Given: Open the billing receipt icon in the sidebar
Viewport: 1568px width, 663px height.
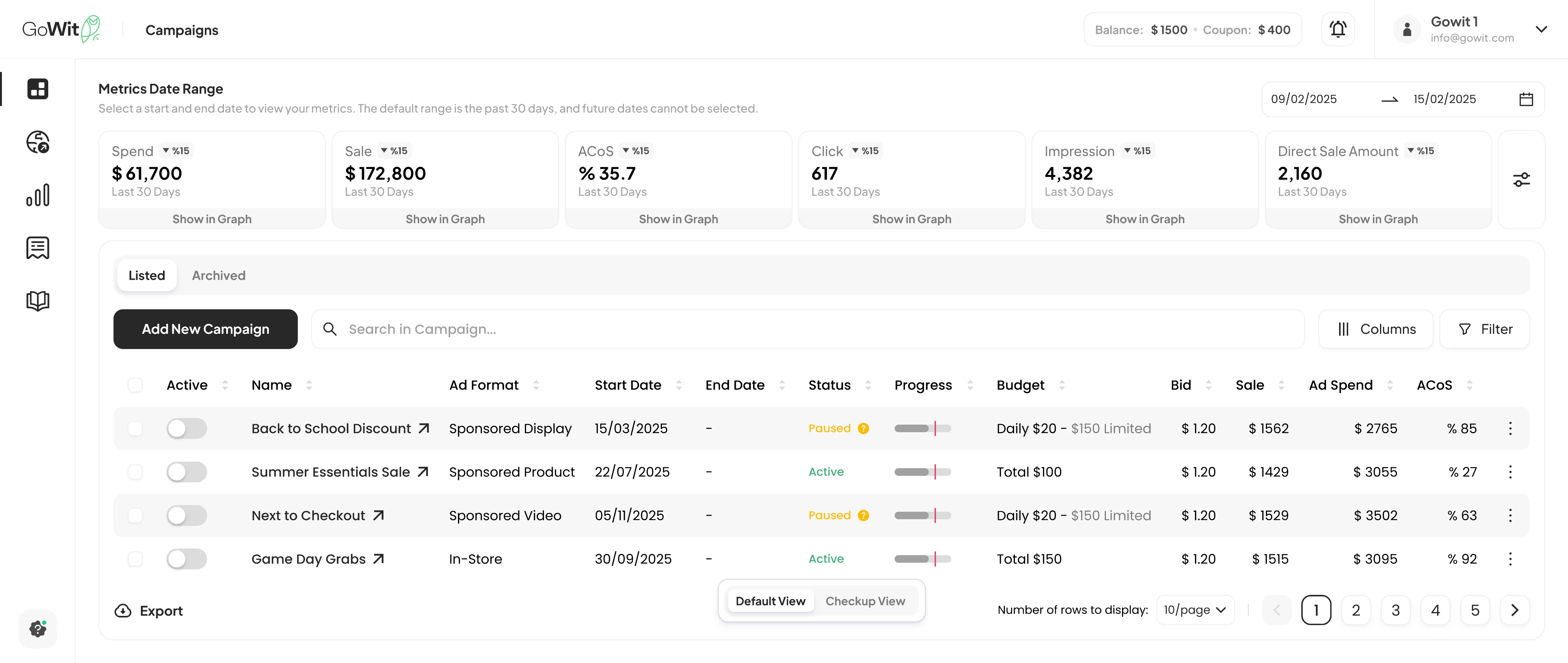Looking at the screenshot, I should tap(38, 248).
